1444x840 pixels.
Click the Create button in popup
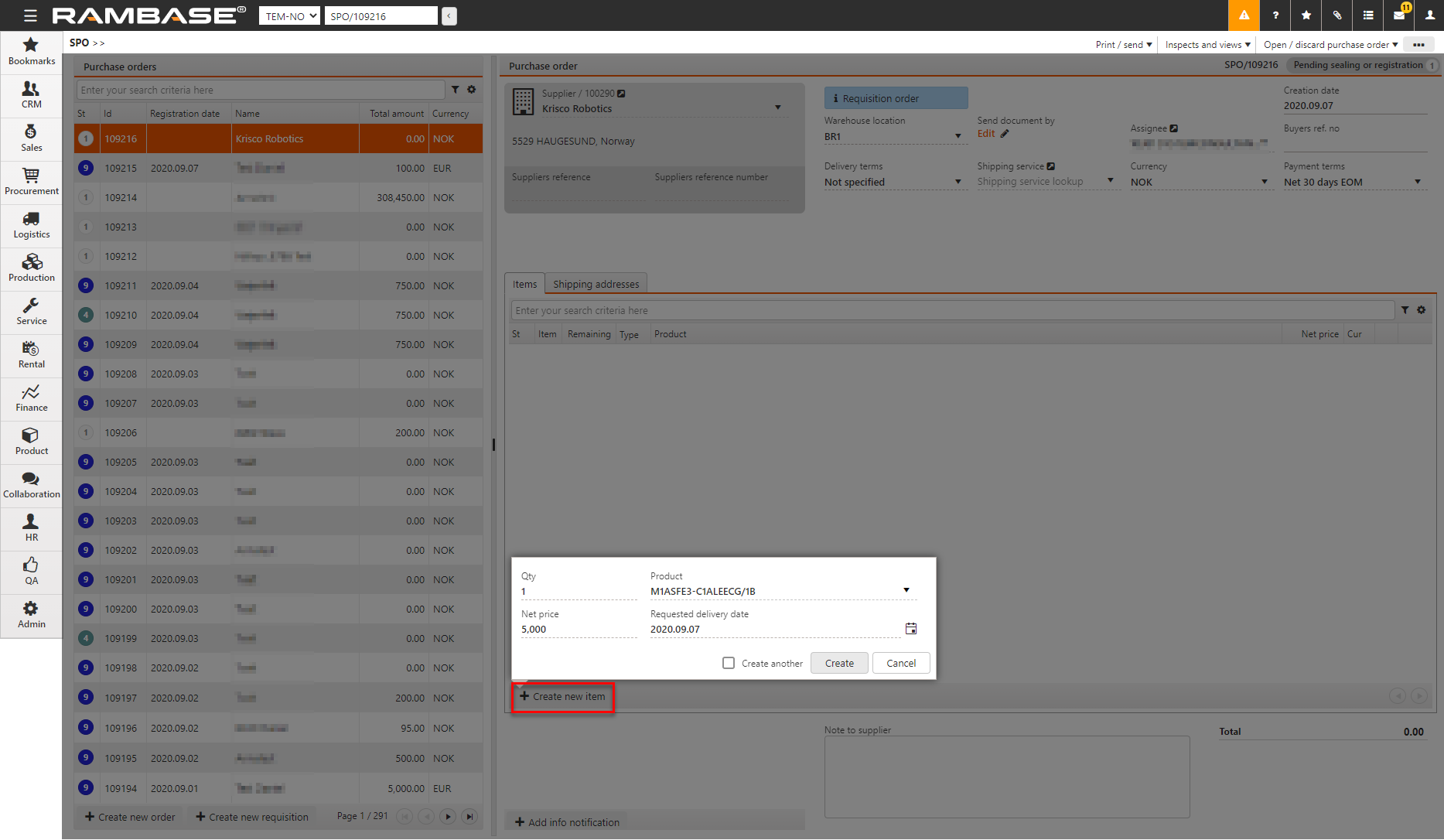click(839, 663)
